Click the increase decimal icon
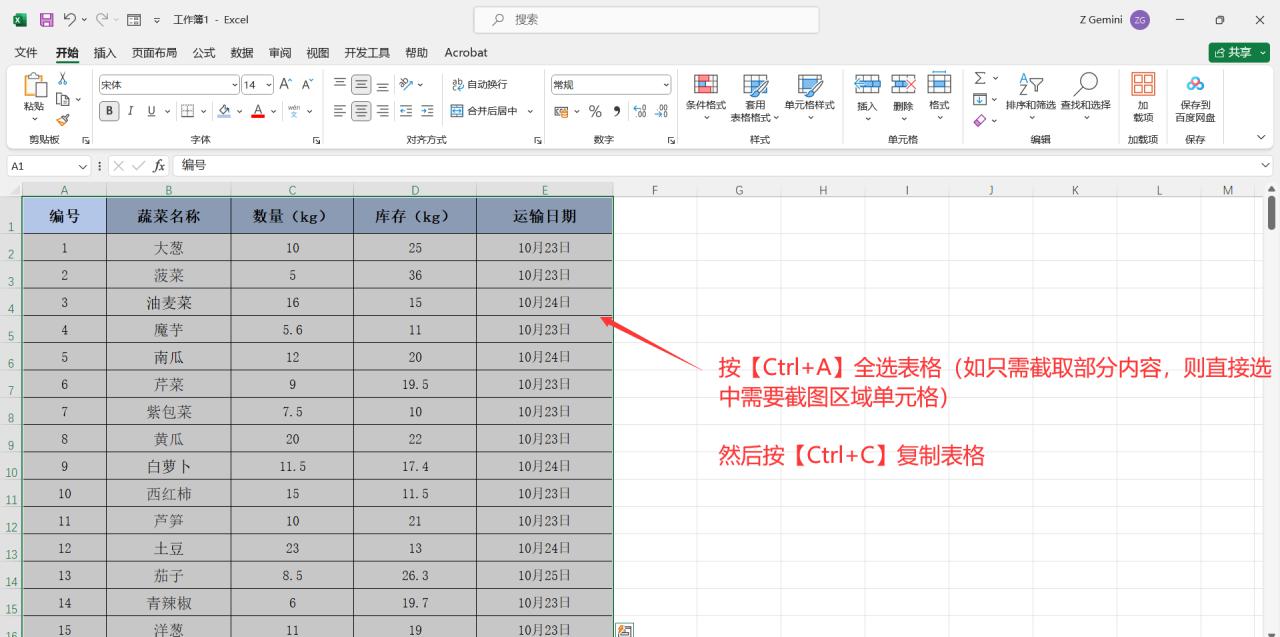The image size is (1280, 637). pyautogui.click(x=640, y=111)
